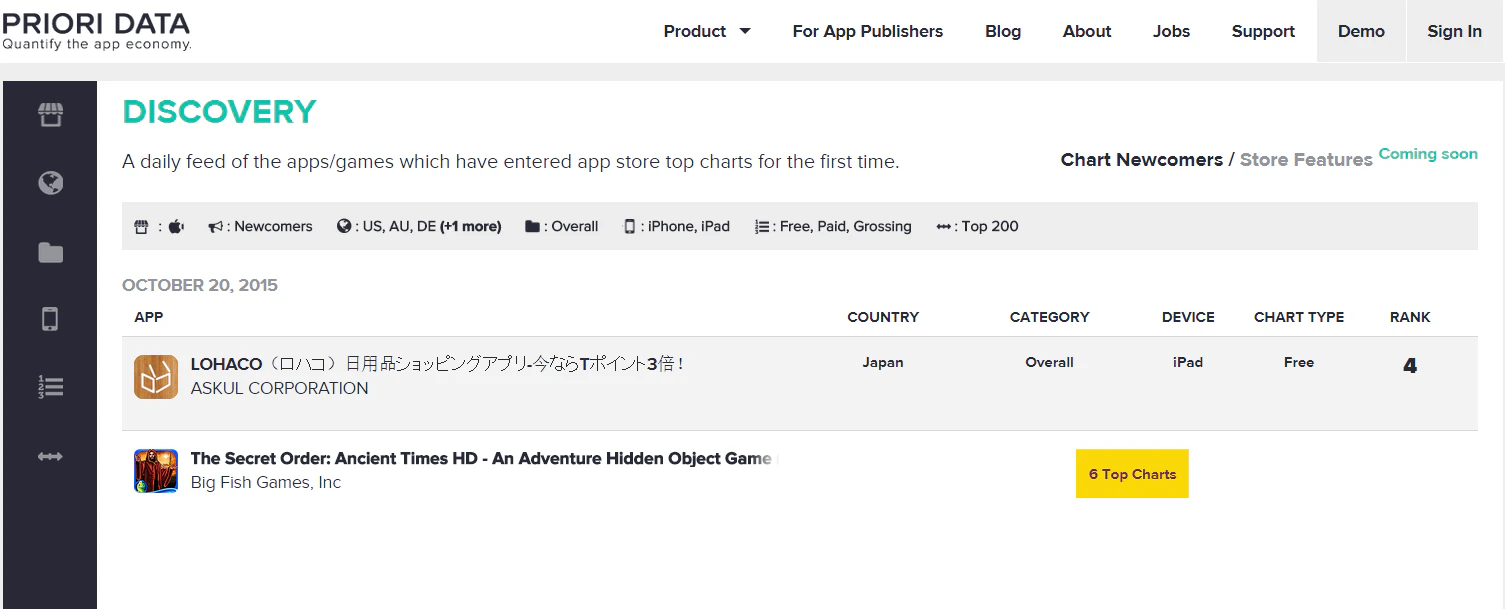Open the LOHACO app icon
The height and width of the screenshot is (609, 1505).
pos(156,377)
